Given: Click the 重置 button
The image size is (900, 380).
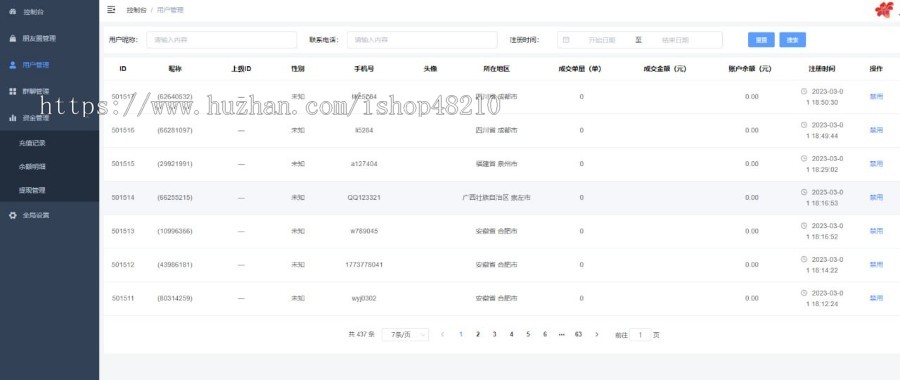Looking at the screenshot, I should 761,40.
